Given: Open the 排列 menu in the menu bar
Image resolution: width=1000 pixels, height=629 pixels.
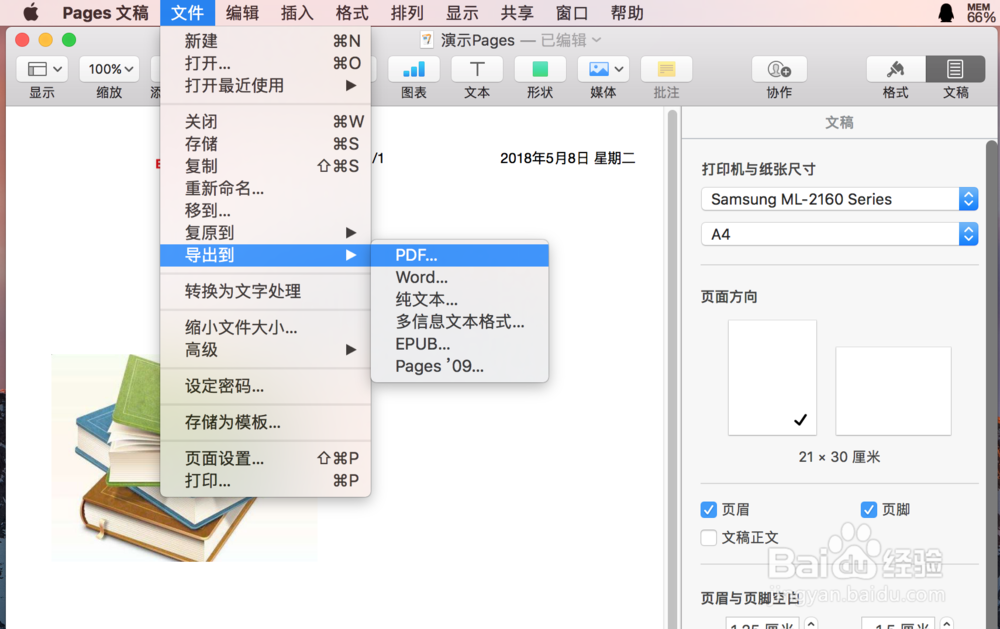Looking at the screenshot, I should [407, 13].
